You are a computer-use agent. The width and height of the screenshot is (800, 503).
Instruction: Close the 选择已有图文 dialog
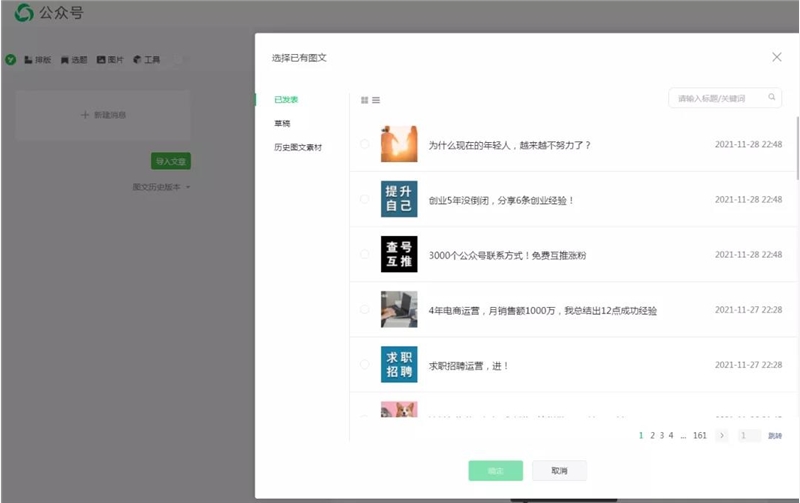click(x=777, y=57)
